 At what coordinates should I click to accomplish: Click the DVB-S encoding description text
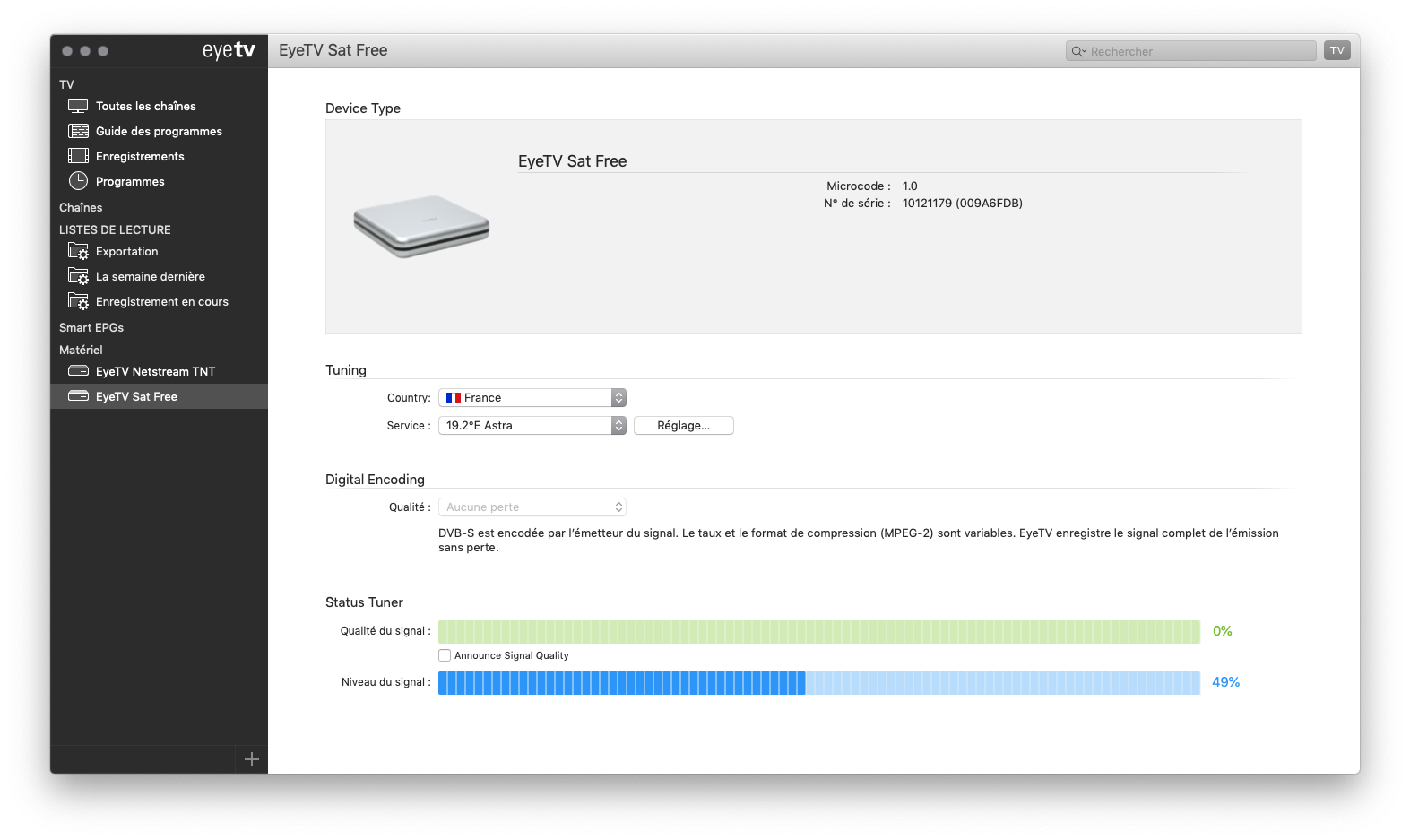(x=859, y=540)
